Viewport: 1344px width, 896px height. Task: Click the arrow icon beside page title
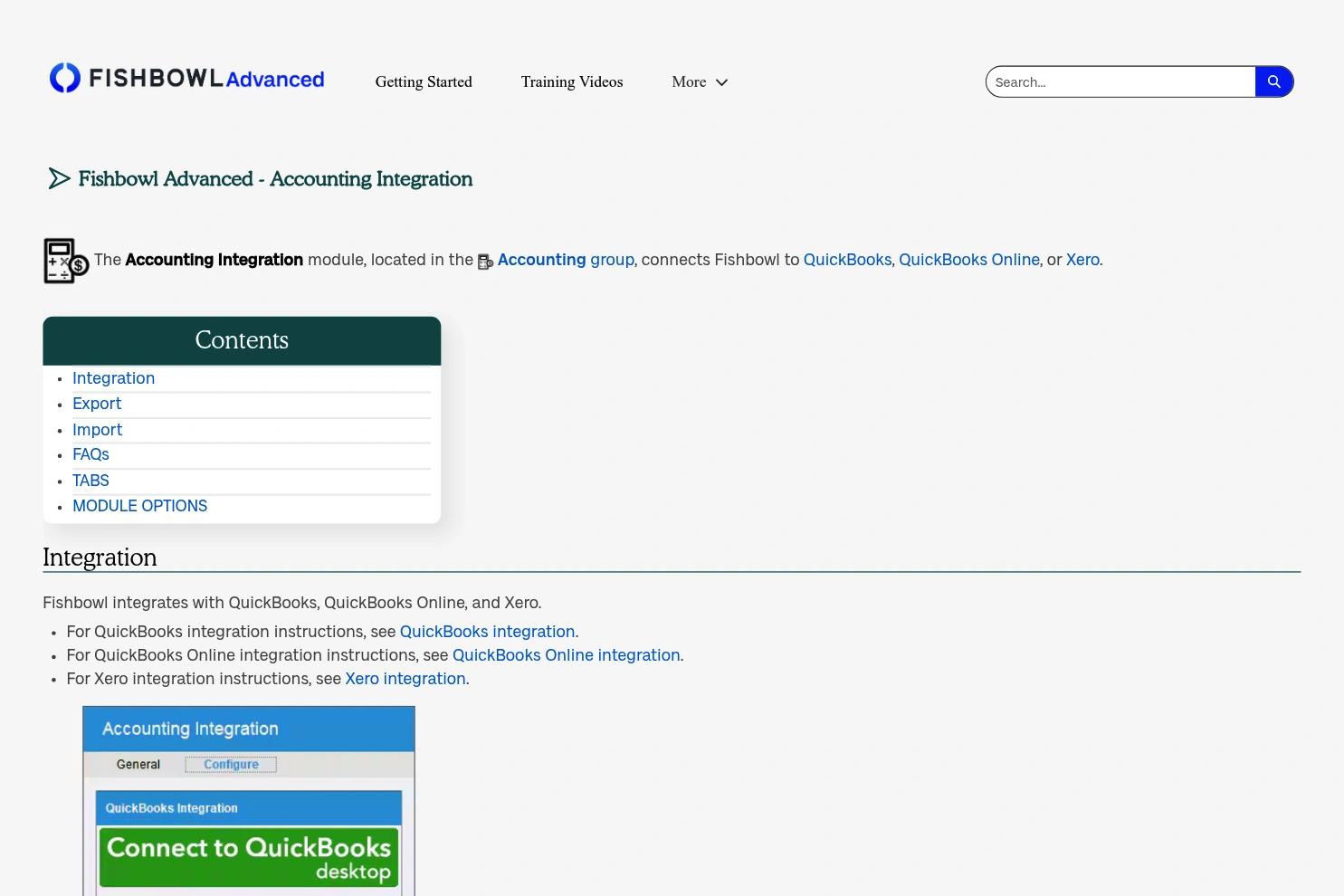click(59, 178)
